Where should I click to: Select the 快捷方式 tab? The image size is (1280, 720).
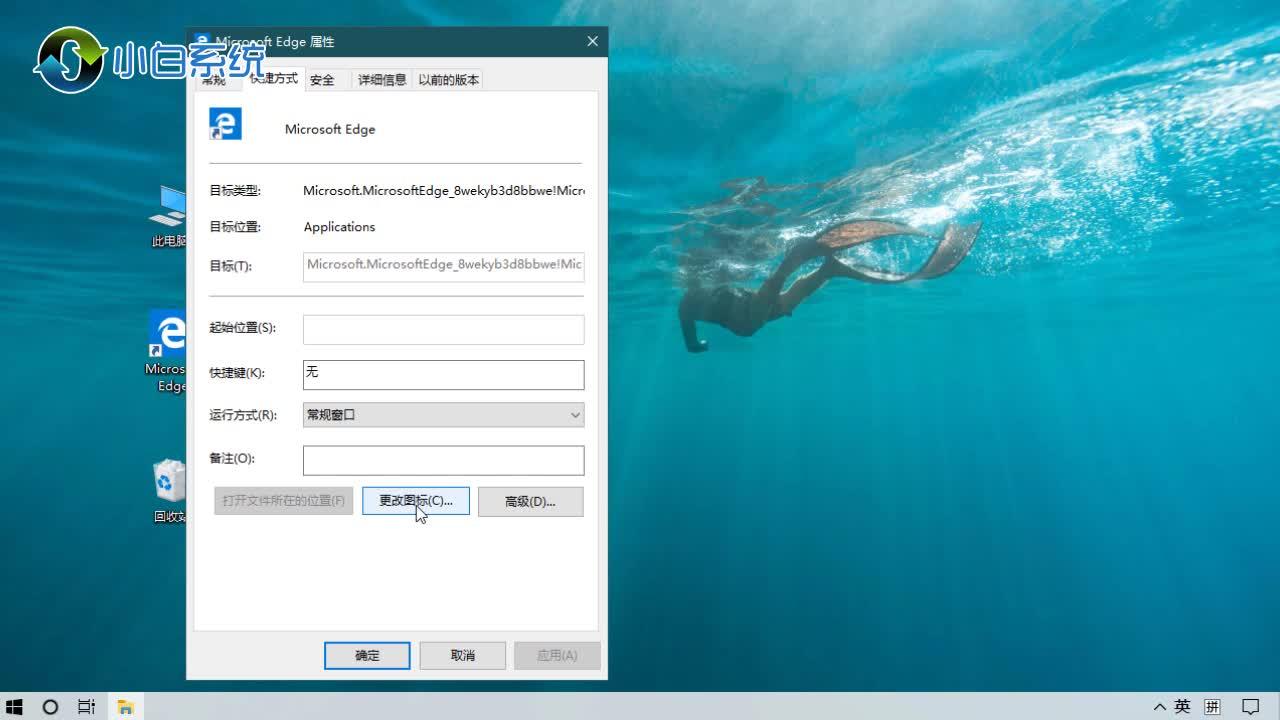pos(274,78)
